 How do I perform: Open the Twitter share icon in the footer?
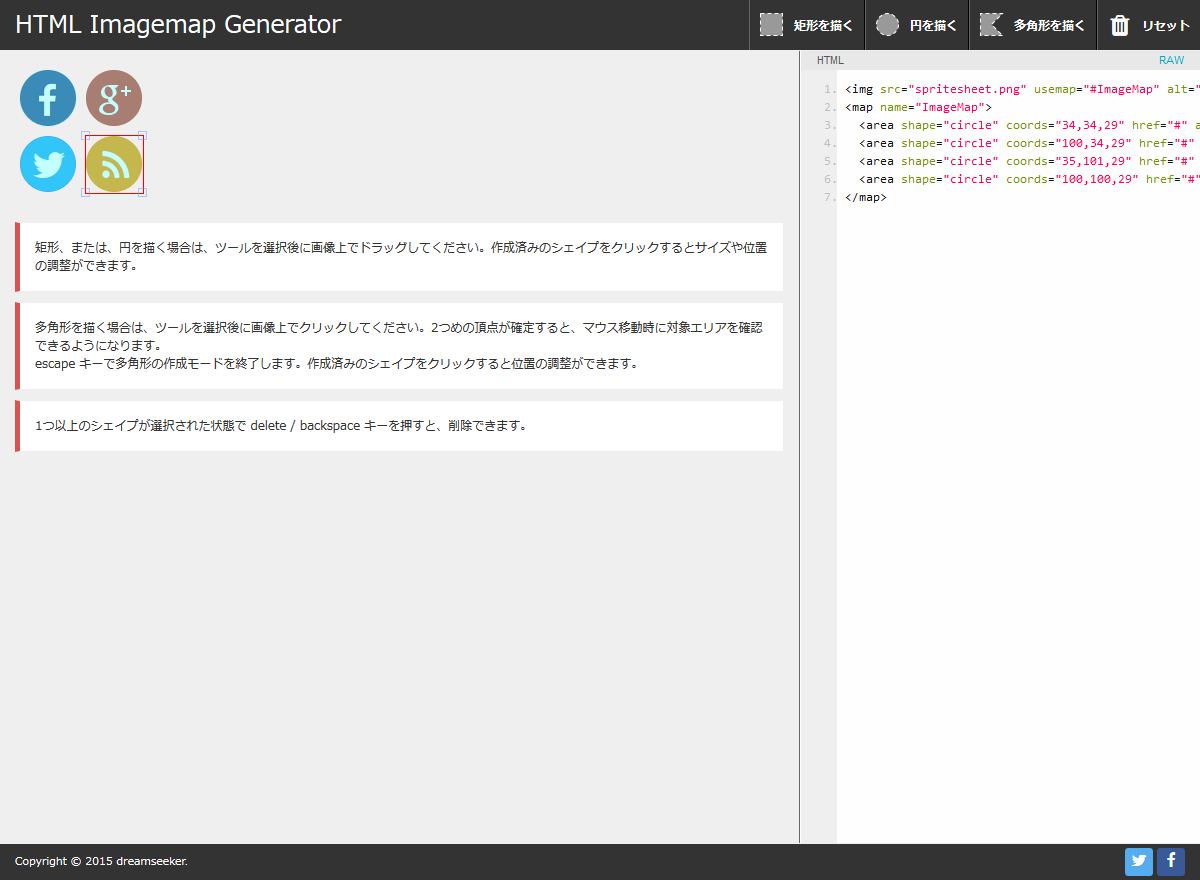[x=1139, y=862]
